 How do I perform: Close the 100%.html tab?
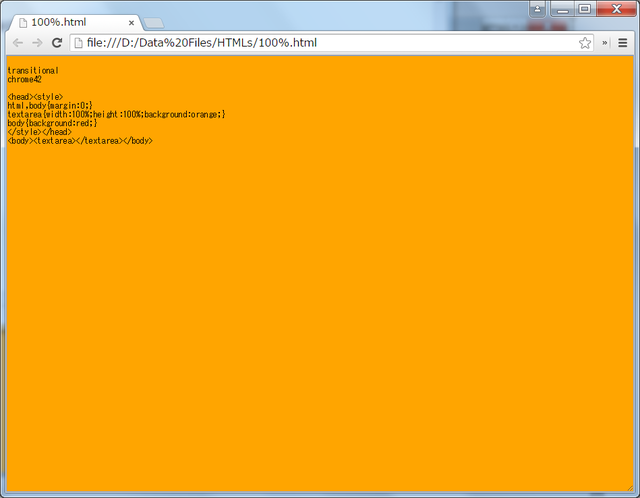tap(131, 23)
